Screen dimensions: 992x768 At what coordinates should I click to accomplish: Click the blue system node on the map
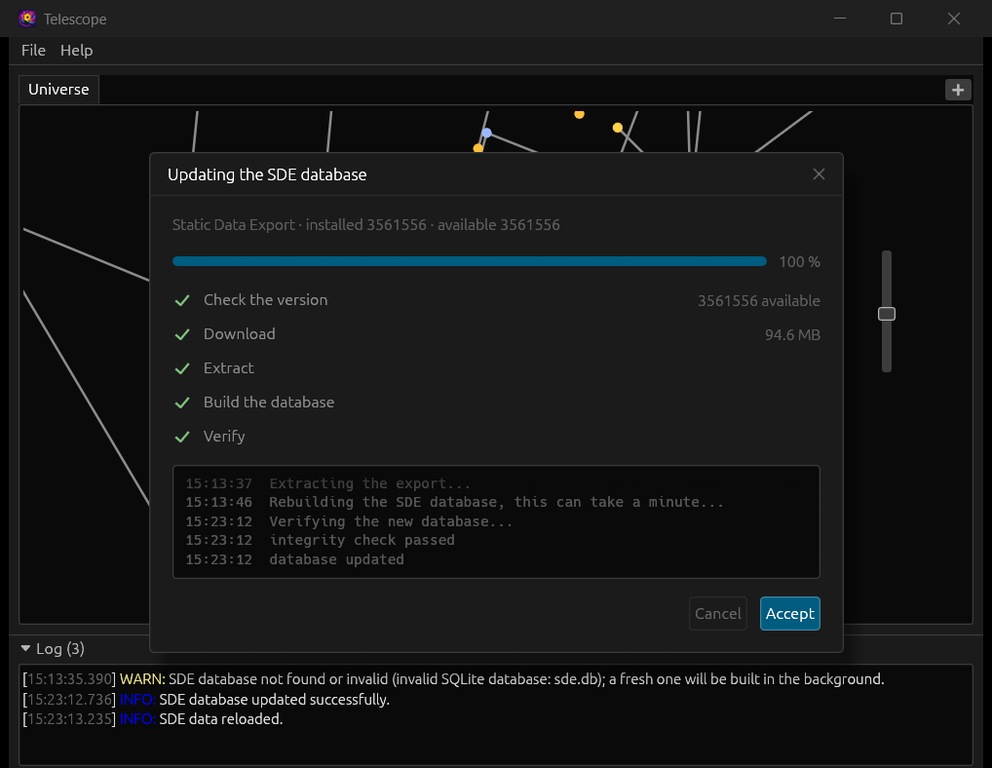[487, 133]
